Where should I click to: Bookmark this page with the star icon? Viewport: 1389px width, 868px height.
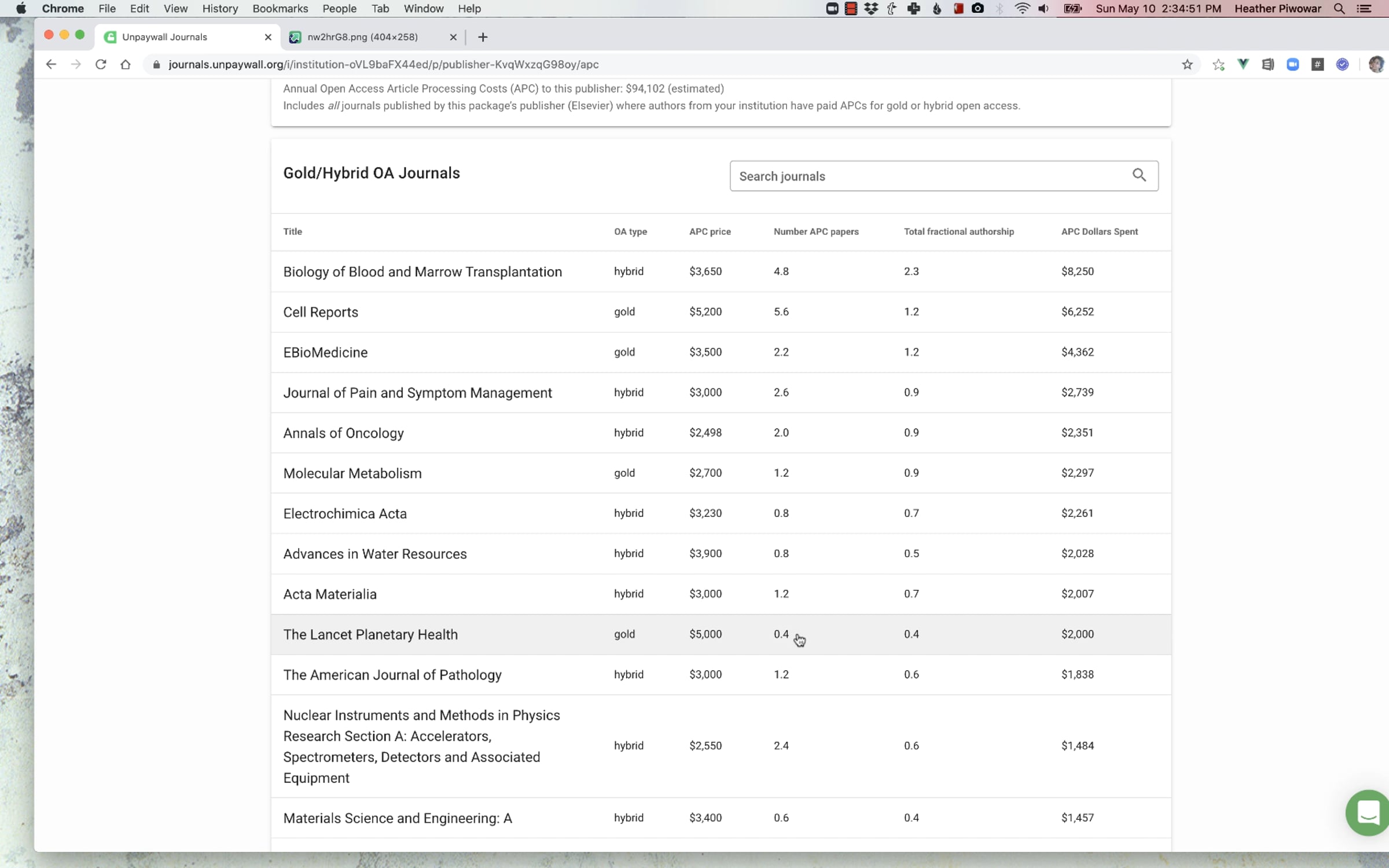tap(1187, 64)
